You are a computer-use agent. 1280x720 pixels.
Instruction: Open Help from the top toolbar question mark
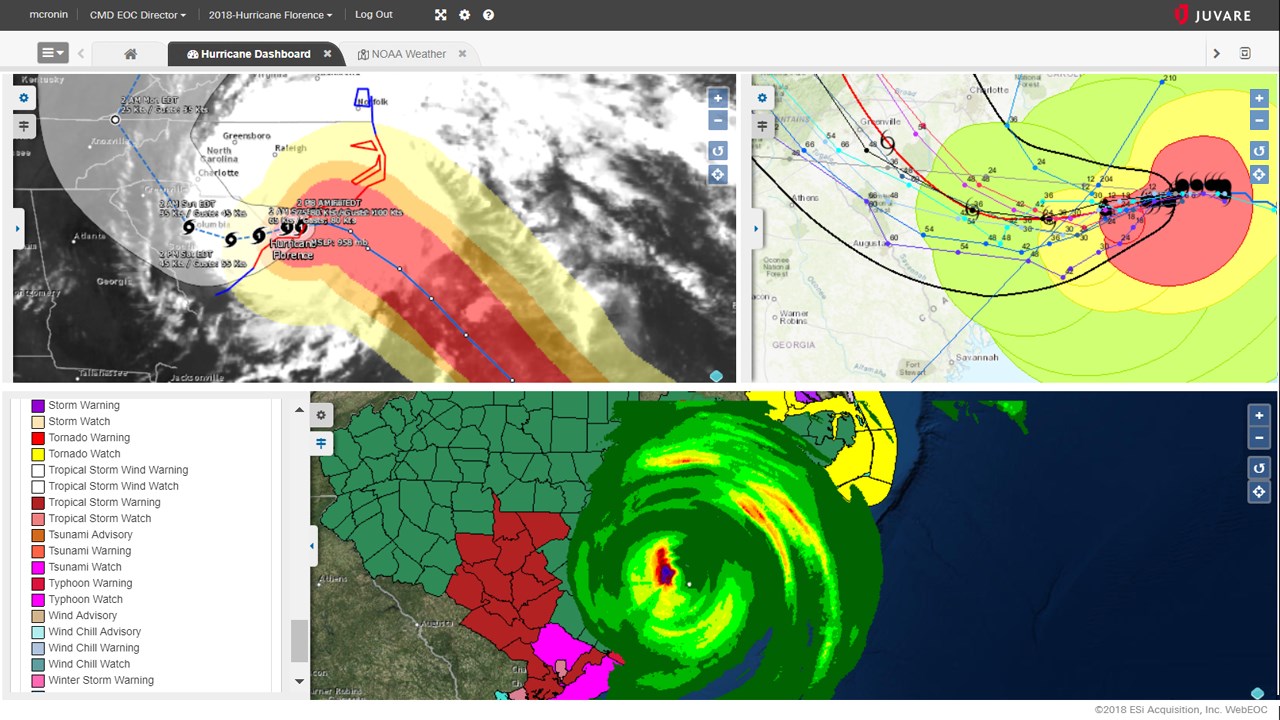click(487, 15)
